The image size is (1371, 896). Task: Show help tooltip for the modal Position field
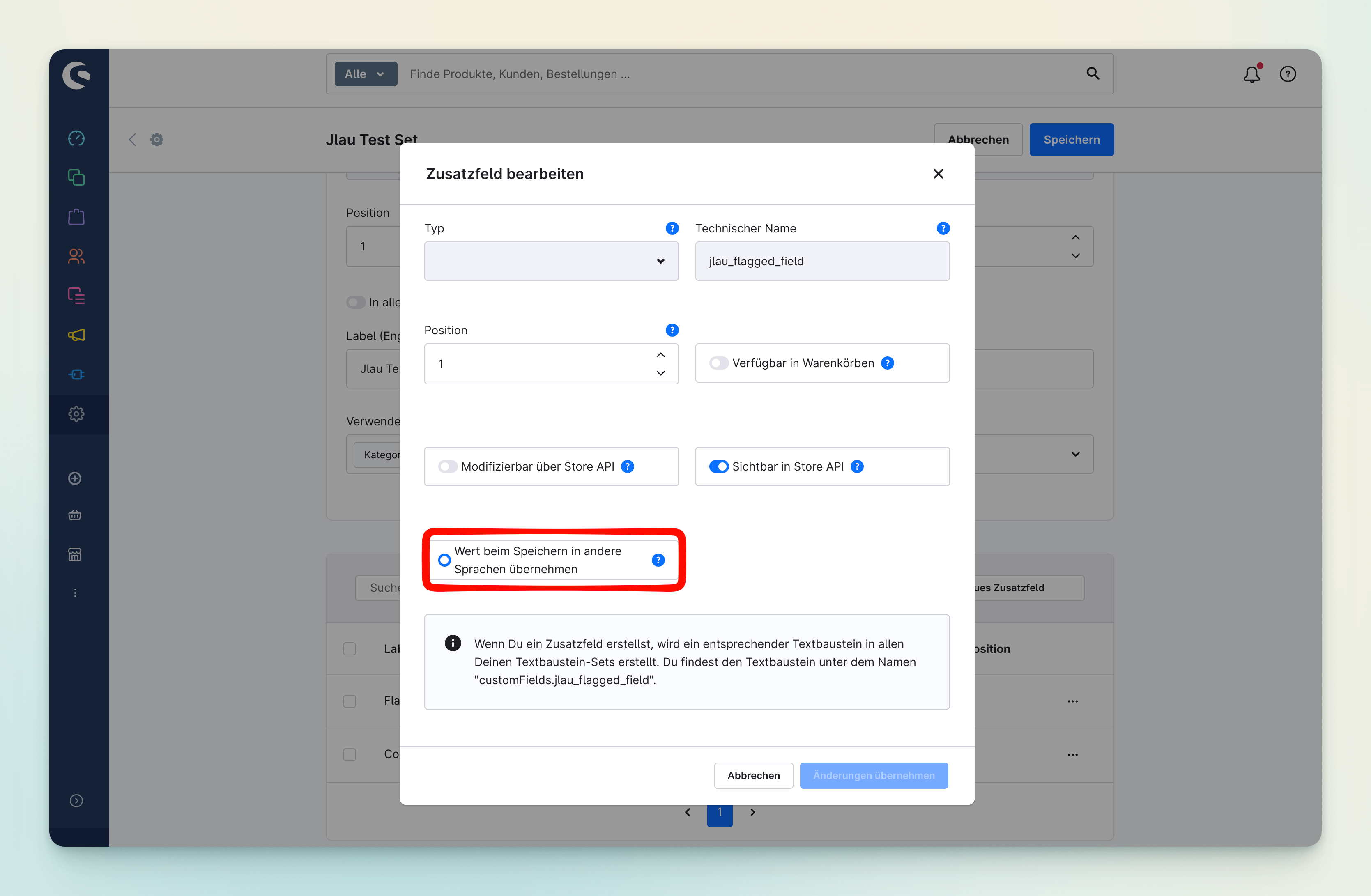pos(672,331)
